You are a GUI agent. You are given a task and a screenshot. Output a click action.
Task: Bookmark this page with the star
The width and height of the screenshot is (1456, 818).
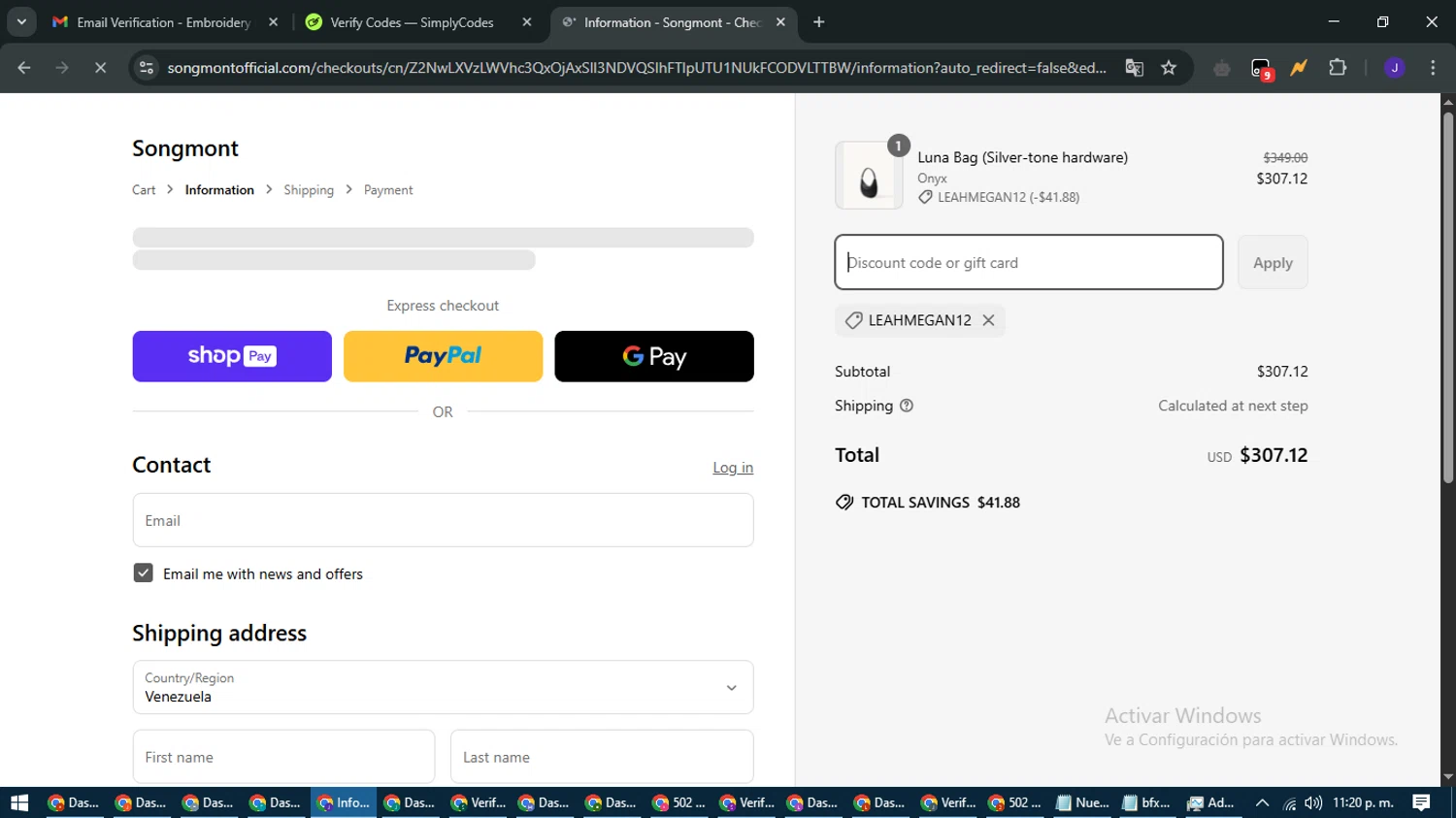click(1169, 68)
